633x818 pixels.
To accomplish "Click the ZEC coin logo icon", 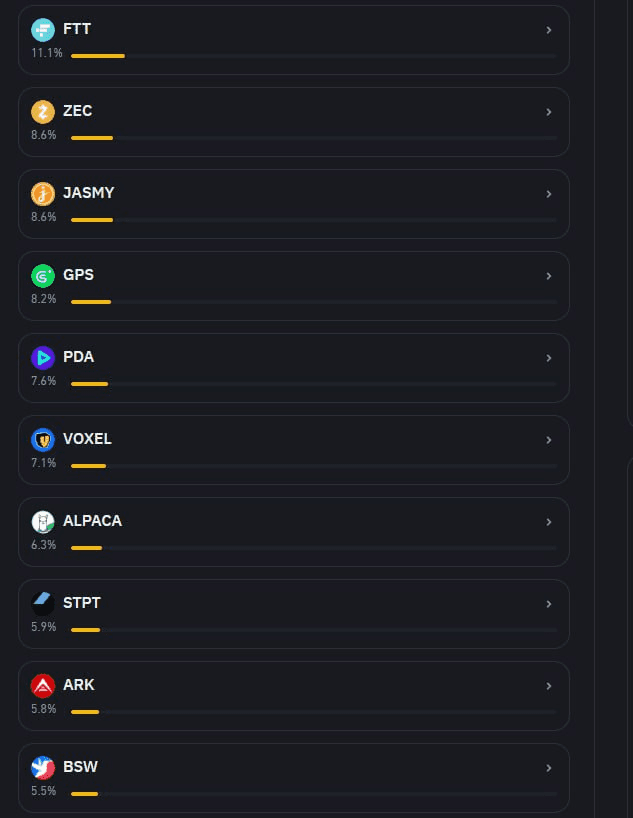I will point(43,111).
